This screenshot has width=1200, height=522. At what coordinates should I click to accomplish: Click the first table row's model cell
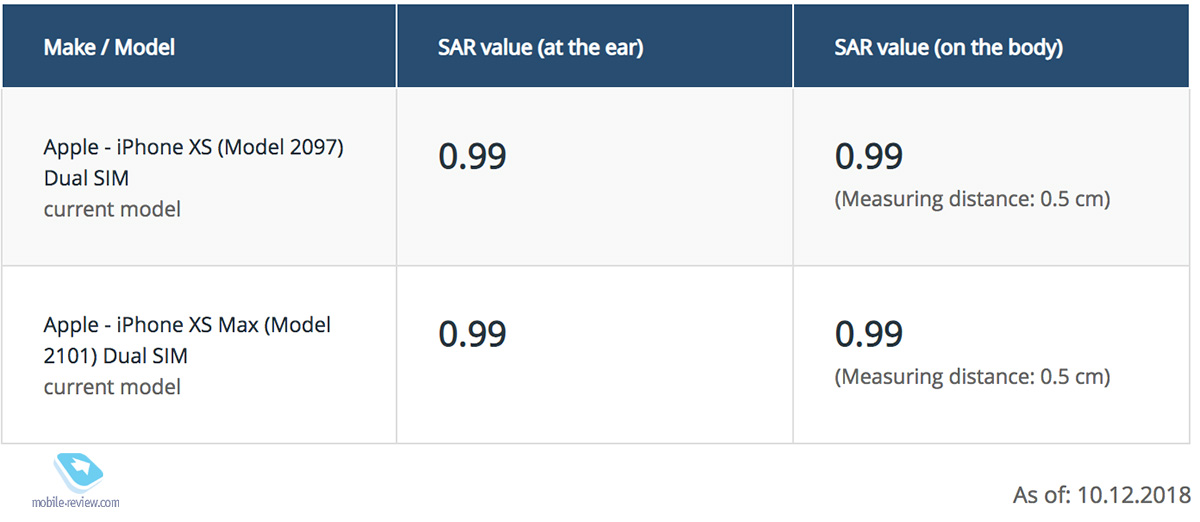pyautogui.click(x=199, y=177)
